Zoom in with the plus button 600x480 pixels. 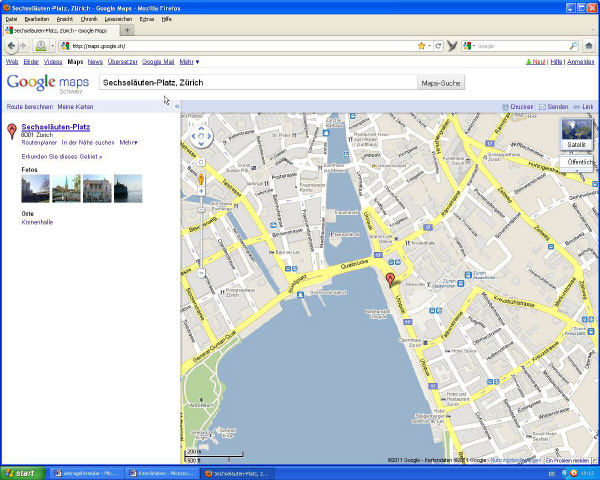click(x=201, y=191)
